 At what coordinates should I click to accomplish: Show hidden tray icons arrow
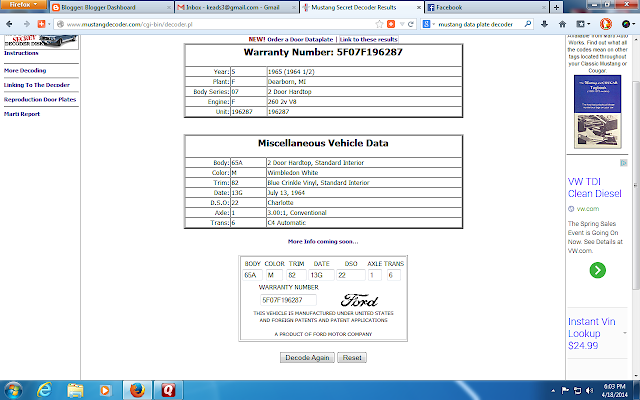click(553, 391)
